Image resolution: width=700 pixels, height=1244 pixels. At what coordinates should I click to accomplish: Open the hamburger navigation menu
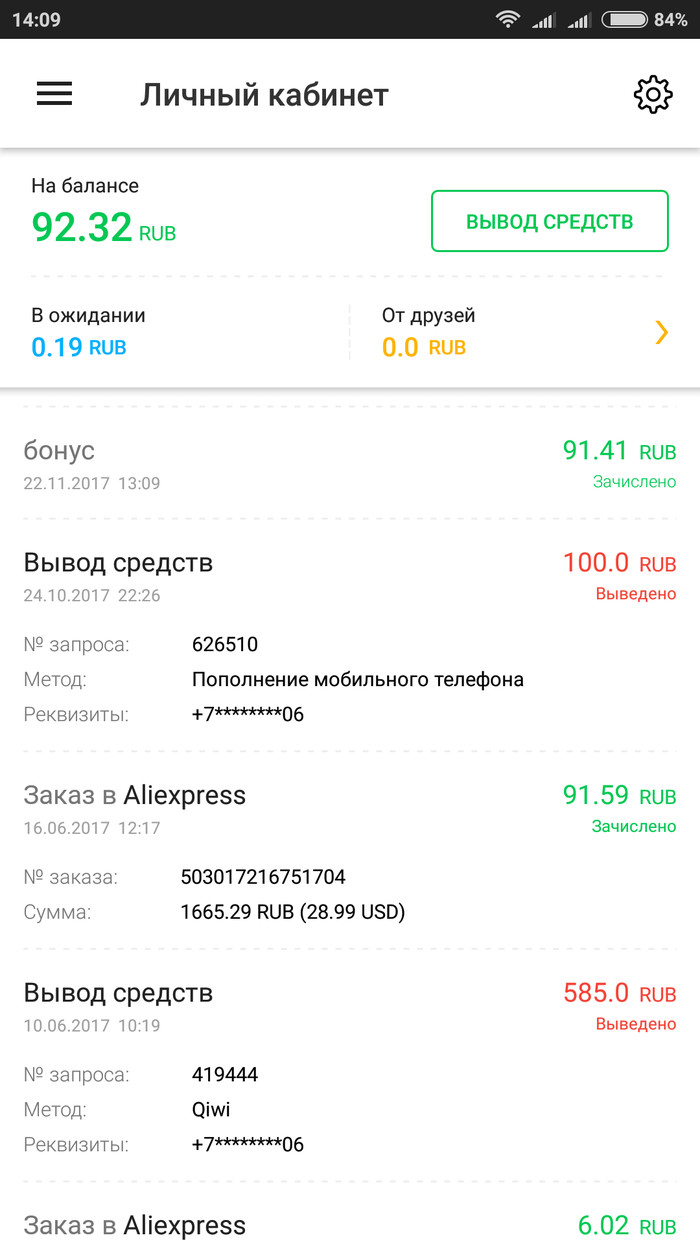(54, 94)
